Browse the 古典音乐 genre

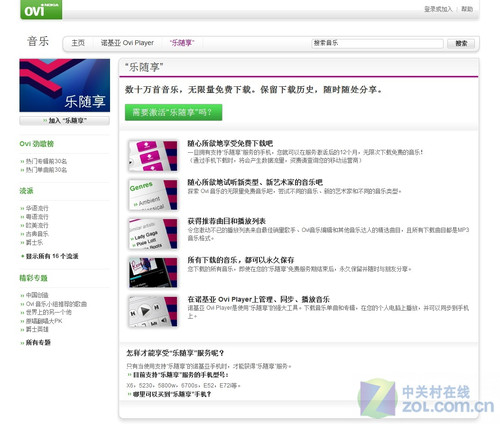point(37,234)
